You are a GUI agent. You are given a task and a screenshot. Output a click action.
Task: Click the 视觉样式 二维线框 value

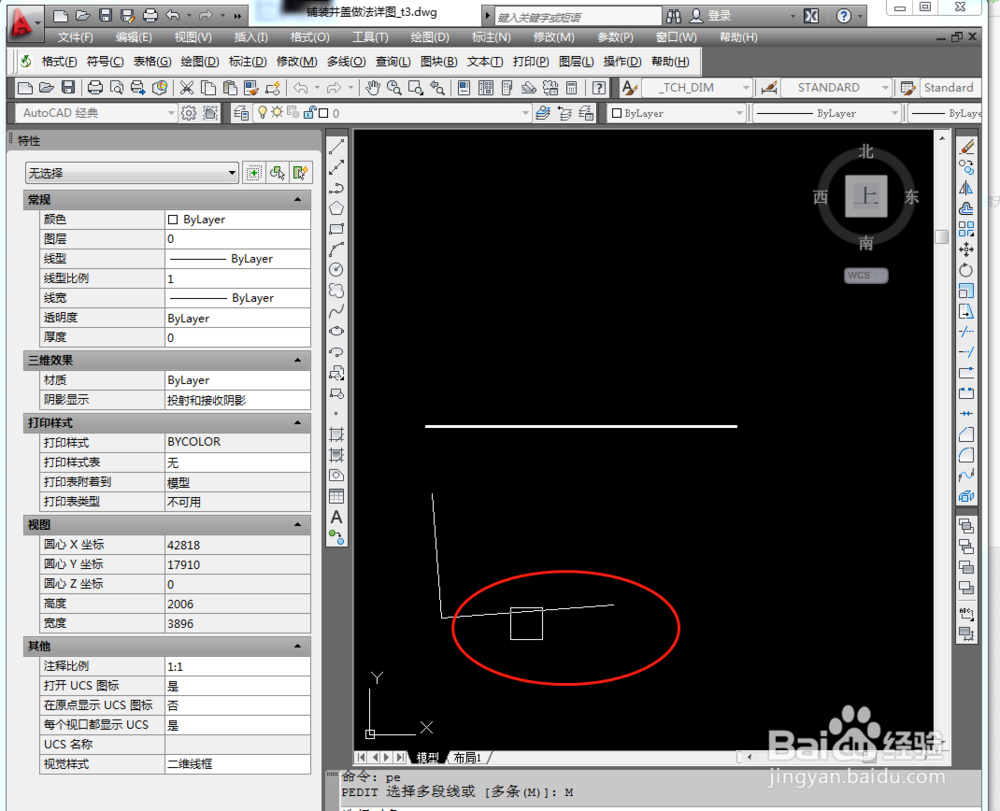pyautogui.click(x=237, y=764)
